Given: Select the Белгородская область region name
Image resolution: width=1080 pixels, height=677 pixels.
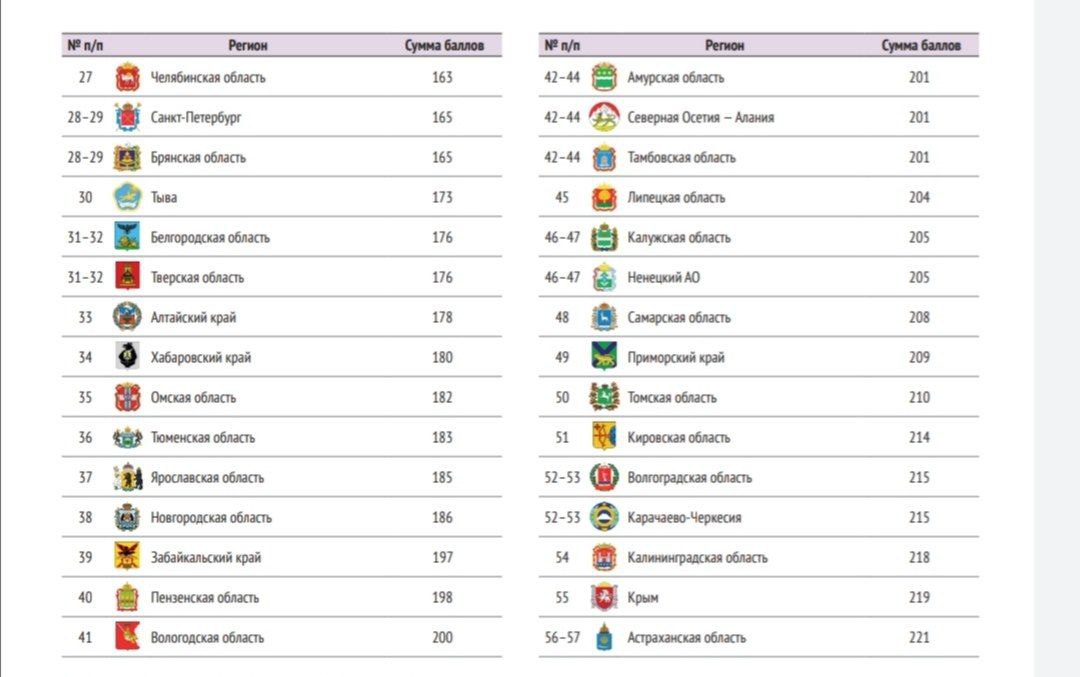Looking at the screenshot, I should coord(210,237).
